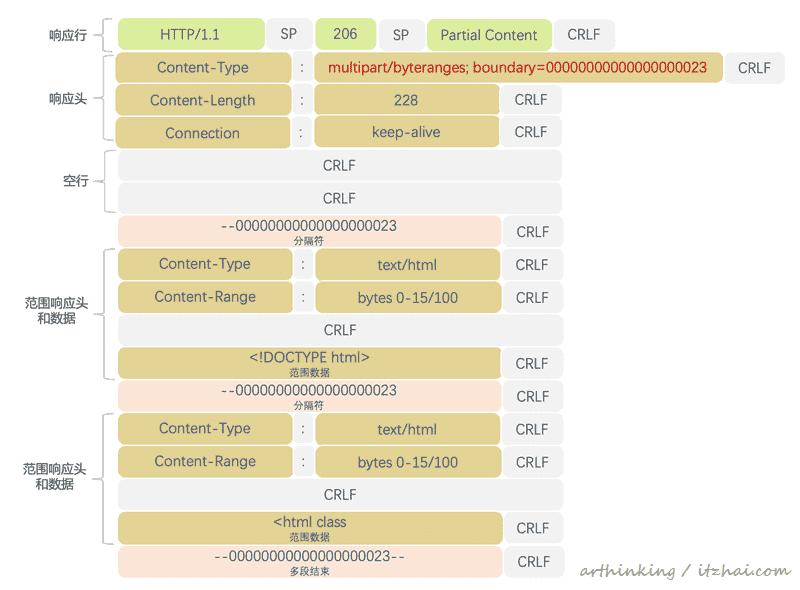Screen dimensions: 800x590
Task: Click the Connection header name box
Action: (x=203, y=133)
